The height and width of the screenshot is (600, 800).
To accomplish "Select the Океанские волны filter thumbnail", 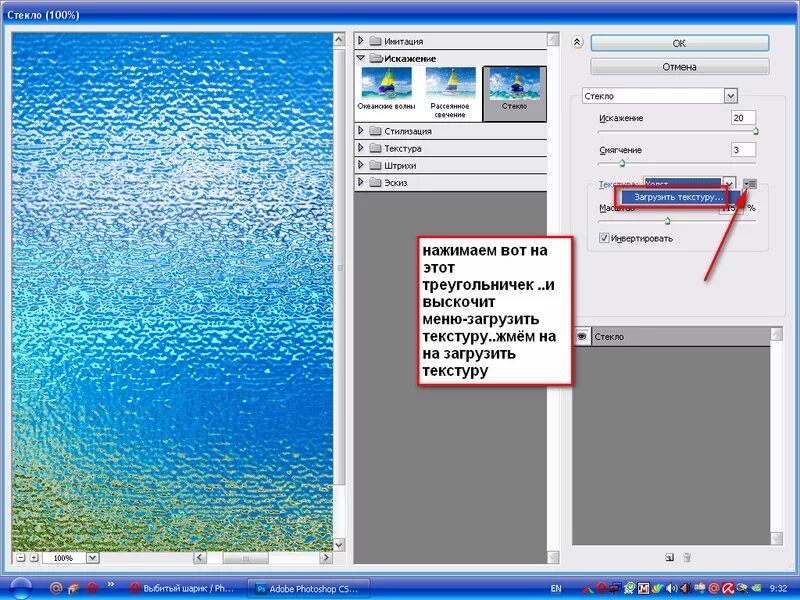I will click(x=386, y=89).
